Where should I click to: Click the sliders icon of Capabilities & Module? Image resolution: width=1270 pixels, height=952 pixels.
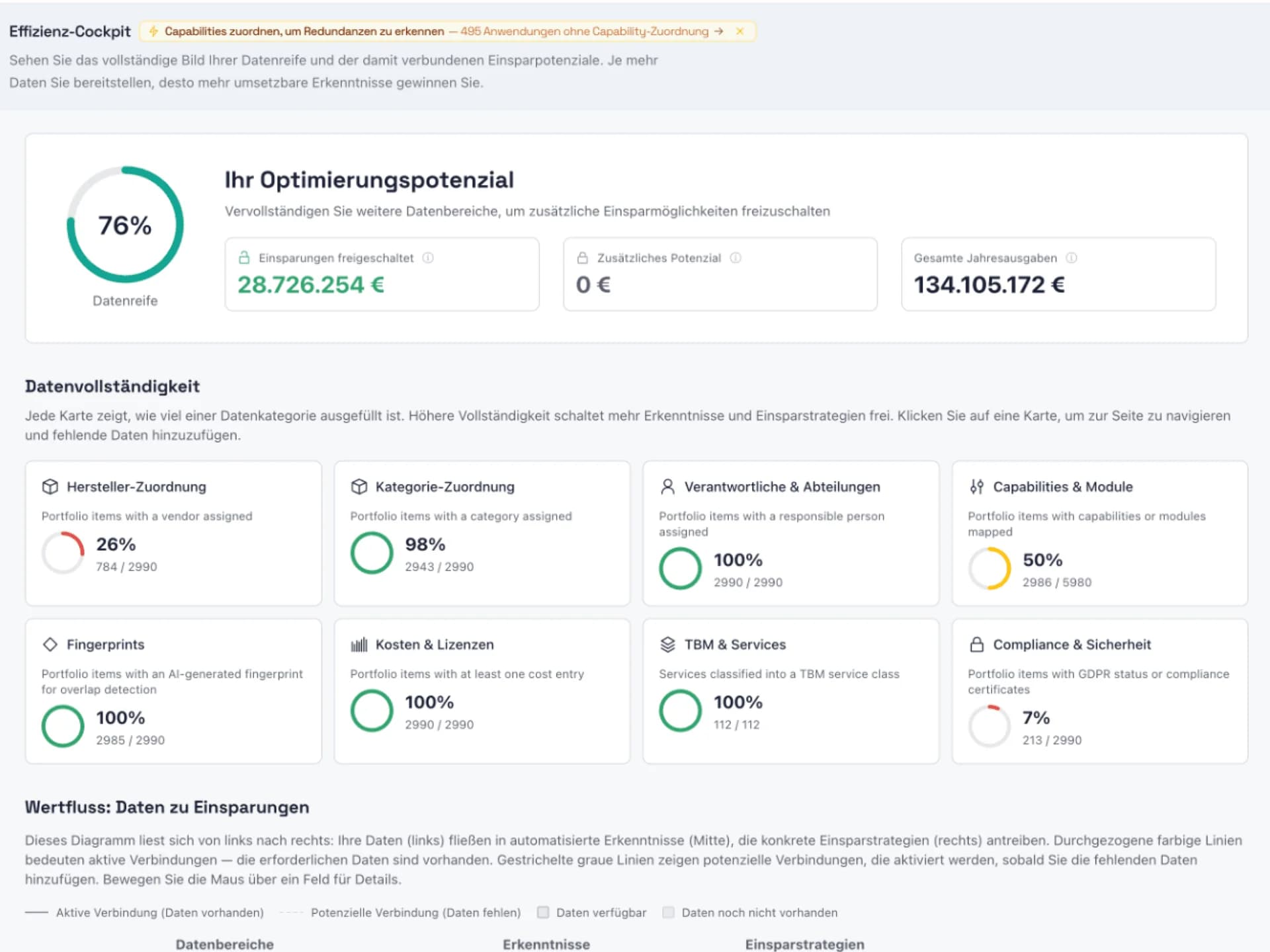coord(977,487)
